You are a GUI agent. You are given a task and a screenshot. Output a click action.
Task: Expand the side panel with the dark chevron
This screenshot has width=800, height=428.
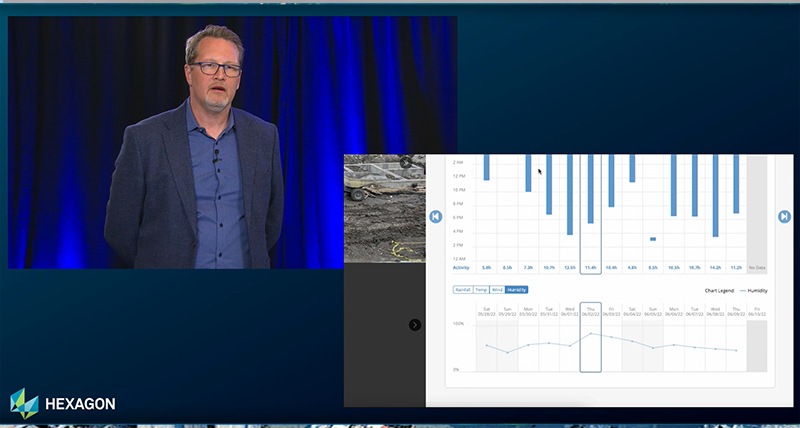click(x=415, y=324)
